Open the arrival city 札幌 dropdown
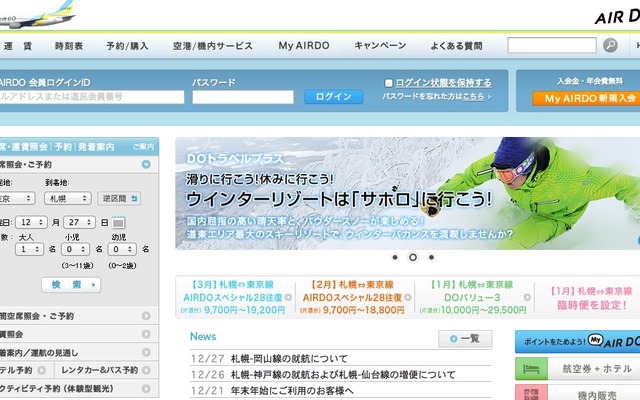The height and width of the screenshot is (400, 640). (x=67, y=198)
